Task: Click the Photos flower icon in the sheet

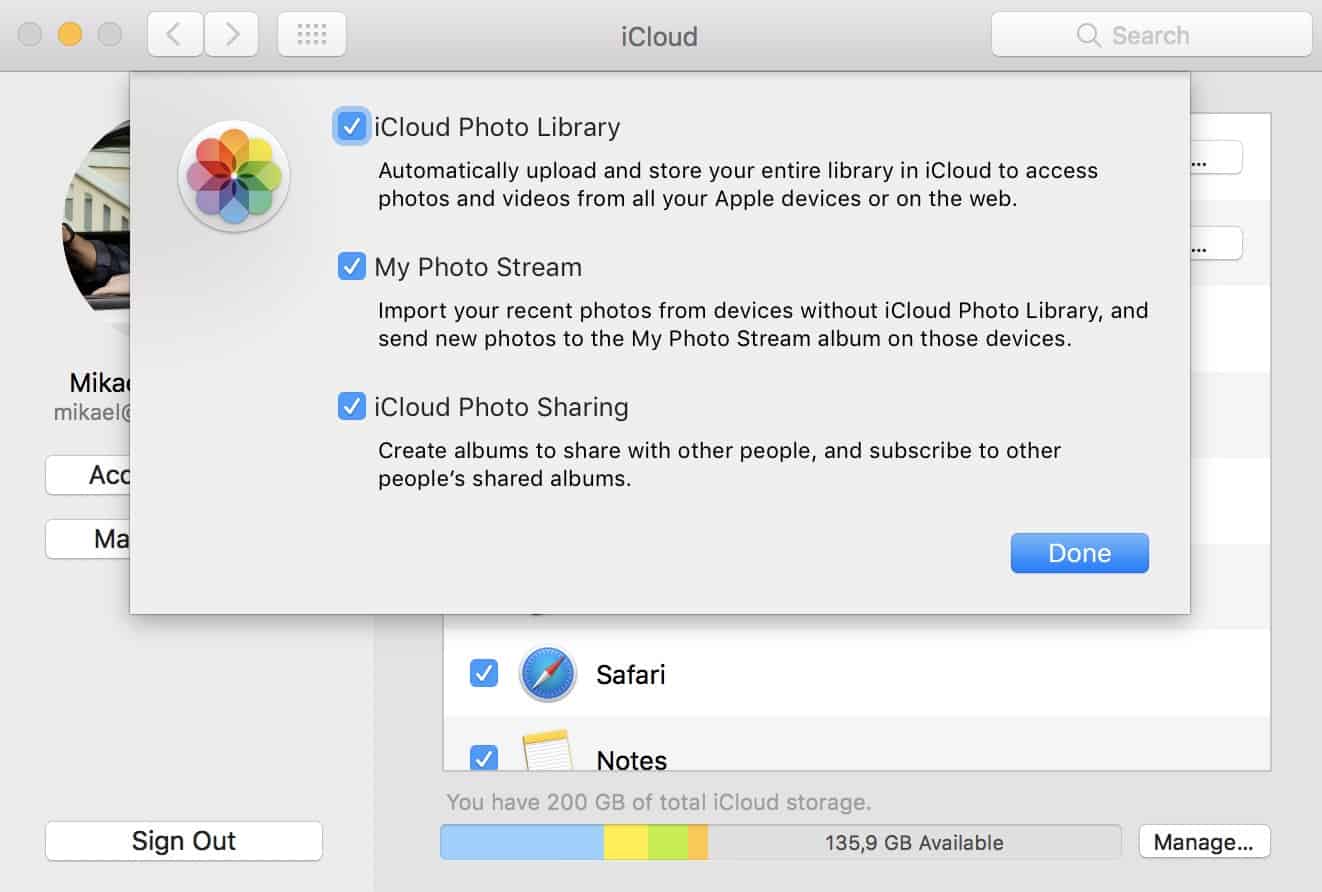Action: [x=234, y=176]
